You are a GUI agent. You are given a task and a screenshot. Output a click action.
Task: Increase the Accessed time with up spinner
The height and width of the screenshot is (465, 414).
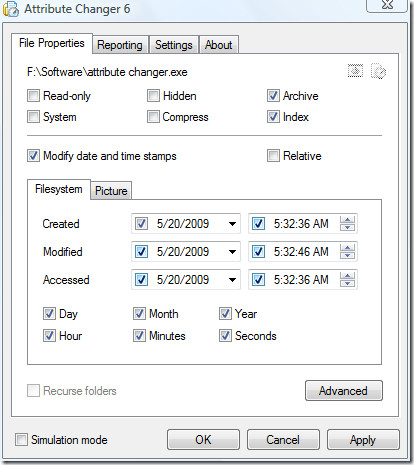[347, 276]
